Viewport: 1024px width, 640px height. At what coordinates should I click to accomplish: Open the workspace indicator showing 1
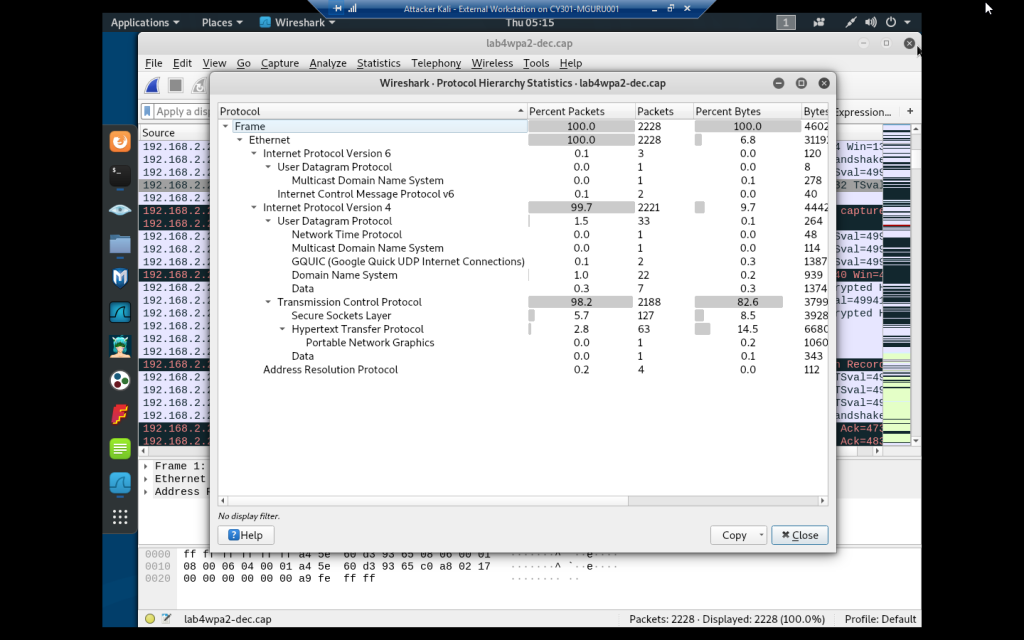pos(786,22)
